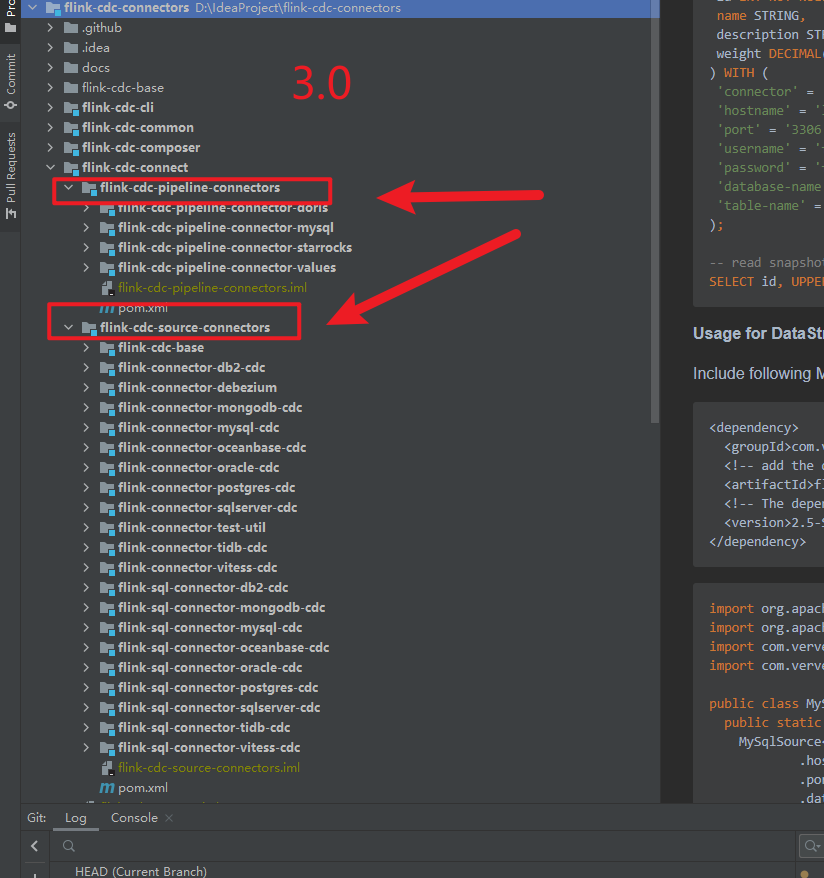Viewport: 824px width, 878px height.
Task: Click the back arrow in Git panel
Action: [35, 846]
